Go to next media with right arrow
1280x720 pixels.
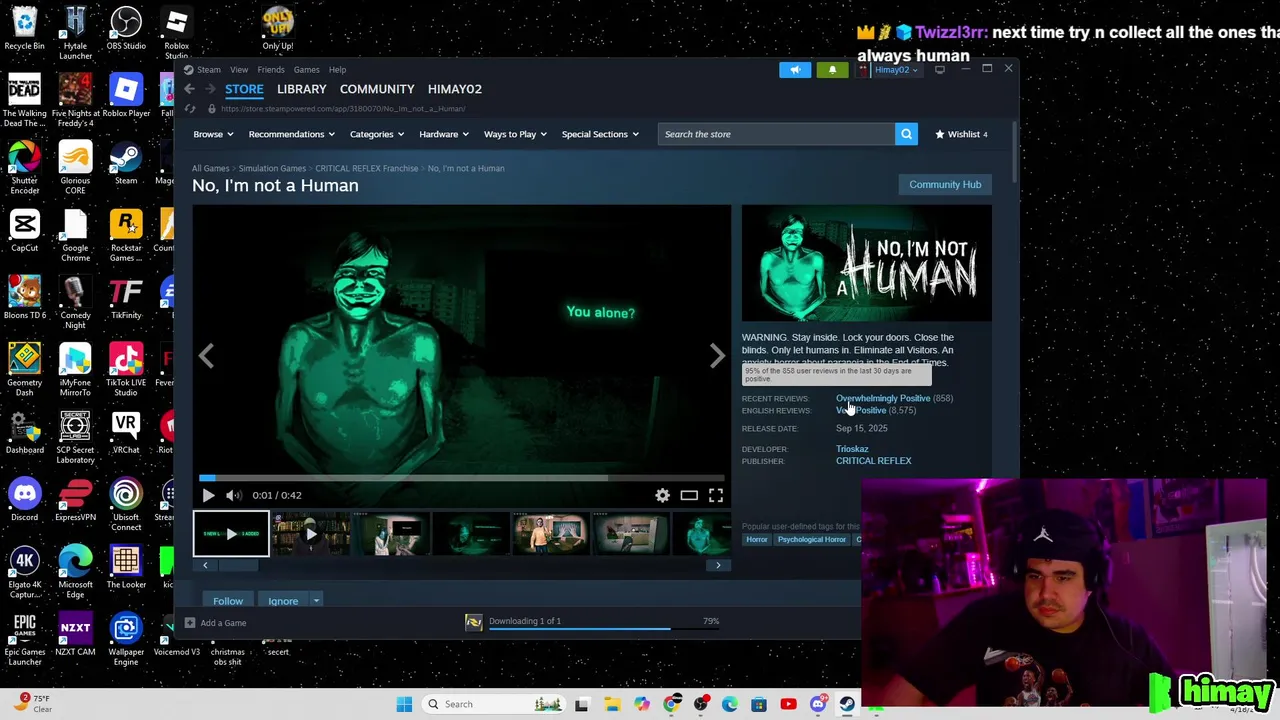(x=717, y=356)
